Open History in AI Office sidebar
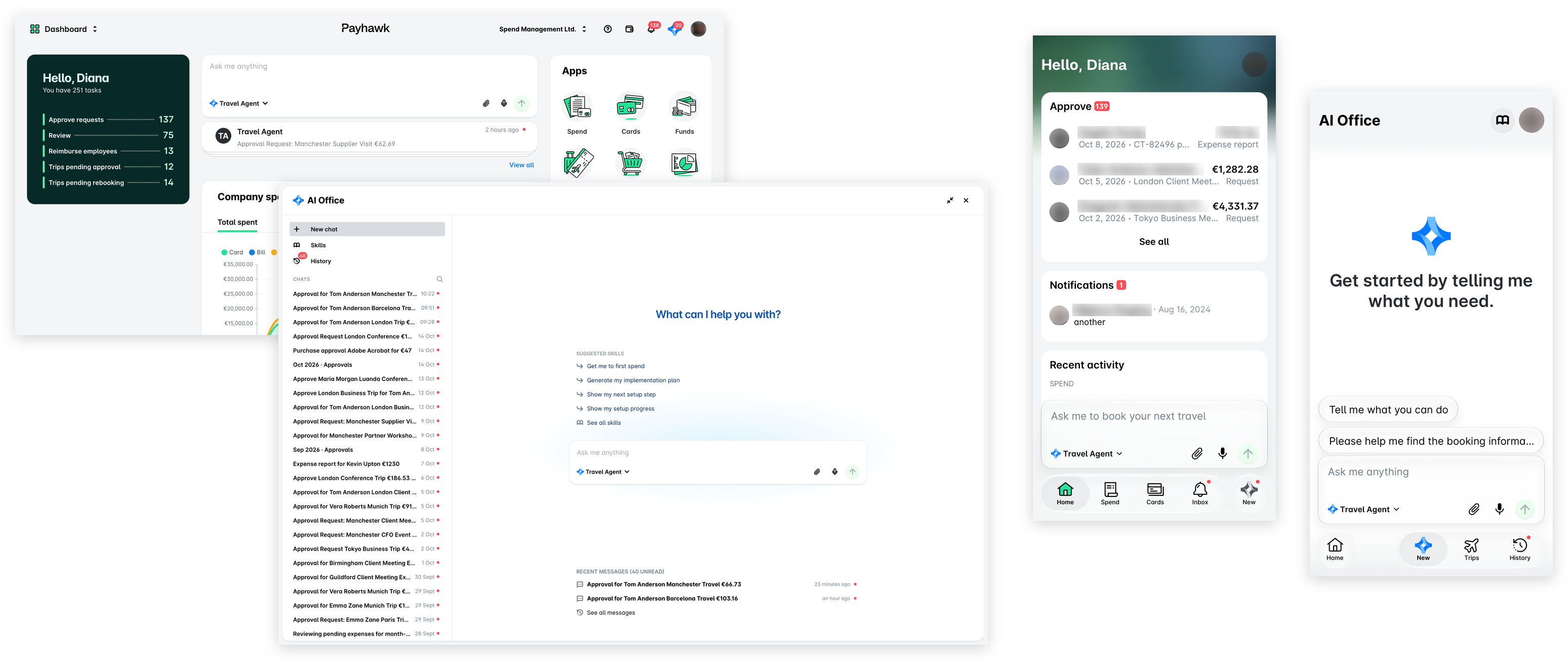Screen dimensions: 1568x666 coord(367,261)
